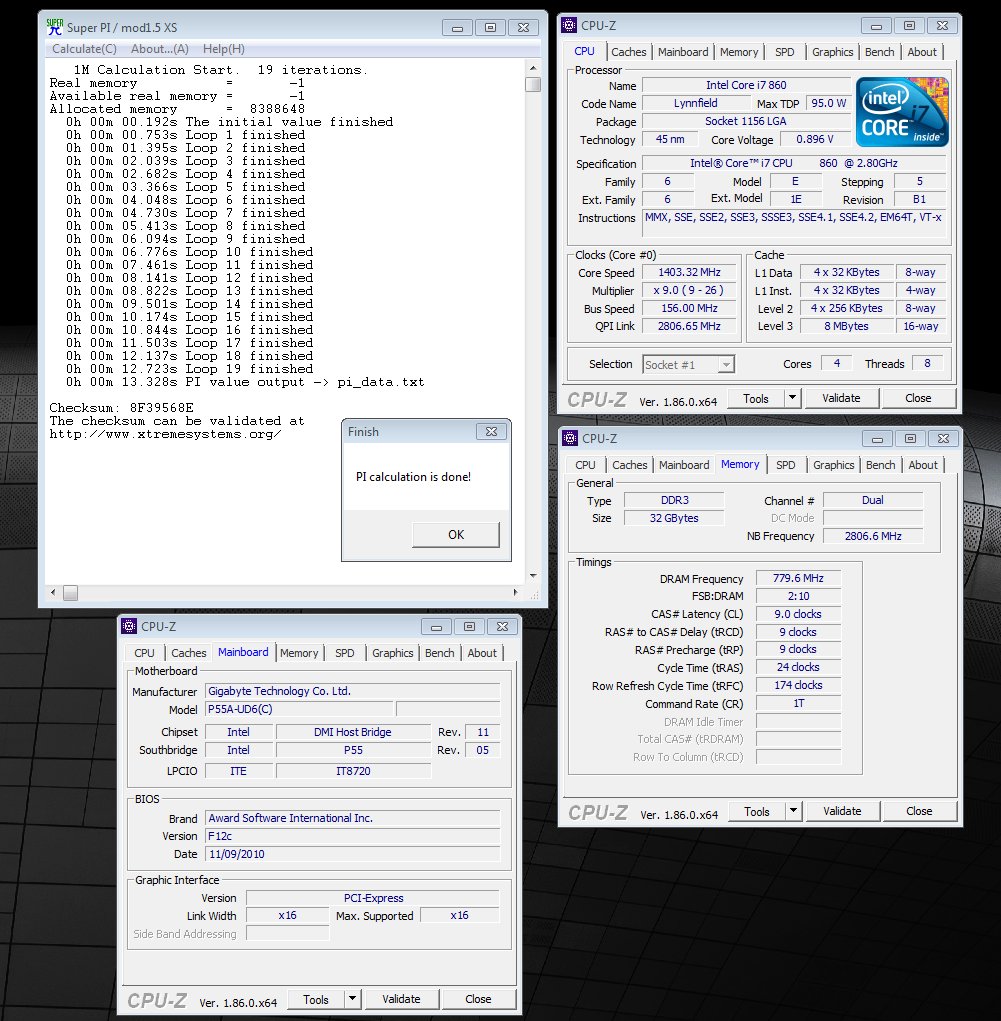Switch to Mainboard tab in top CPU-Z window
Viewport: 1001px width, 1021px height.
(x=683, y=52)
